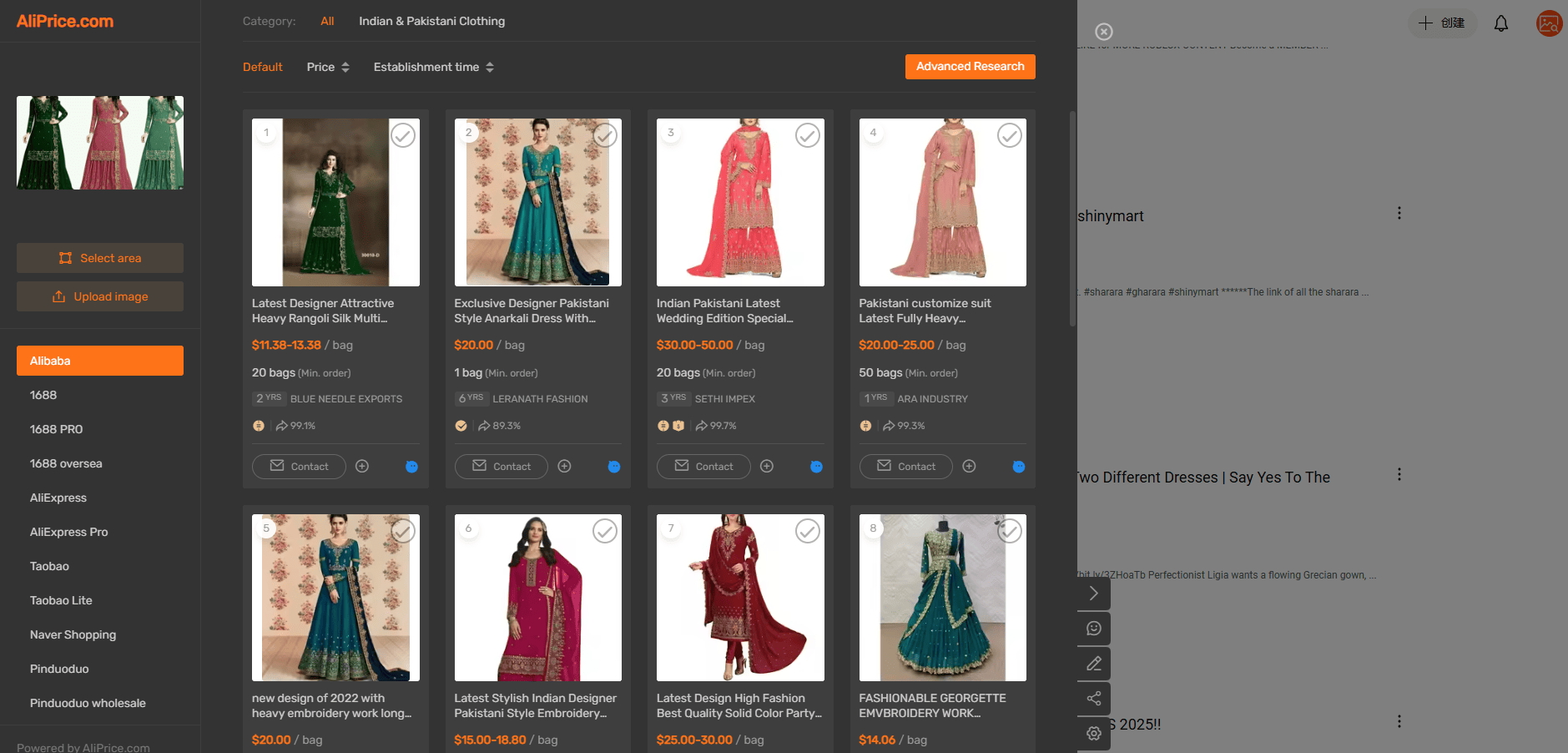The image size is (1568, 753).
Task: Click the plus icon on product 1 card
Action: tap(362, 467)
